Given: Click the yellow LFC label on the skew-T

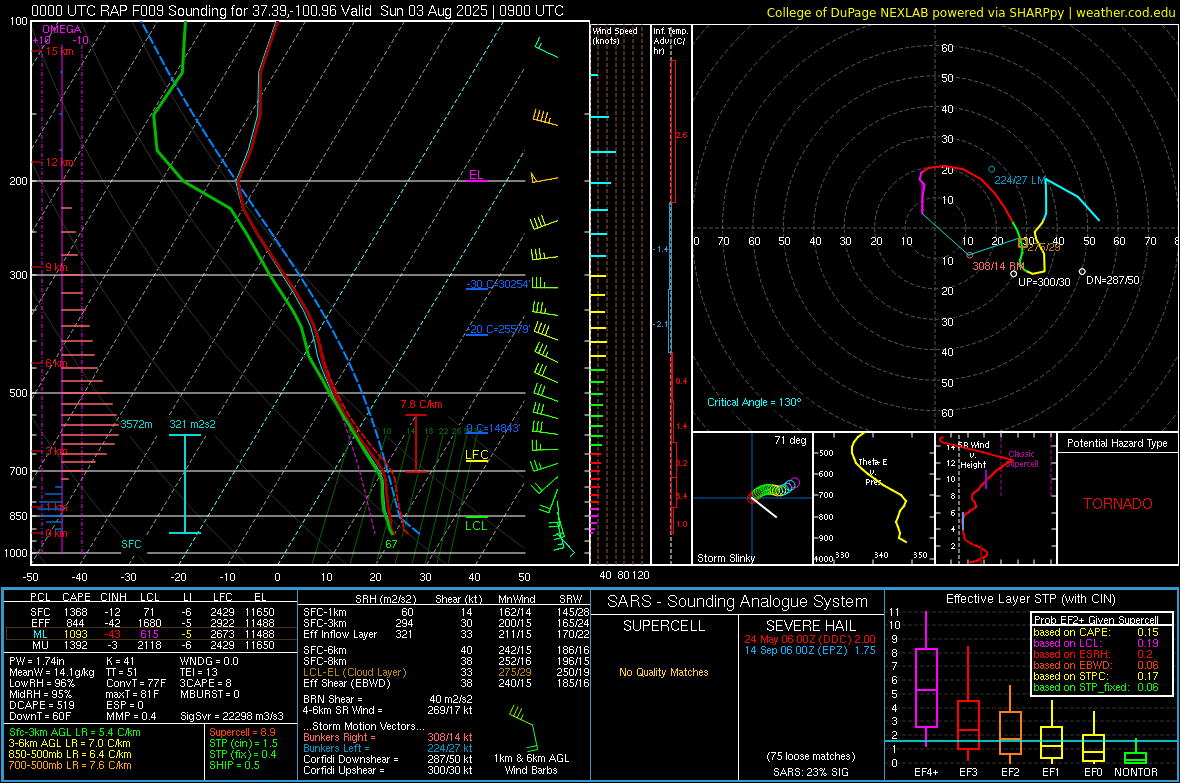Looking at the screenshot, I should pos(476,455).
